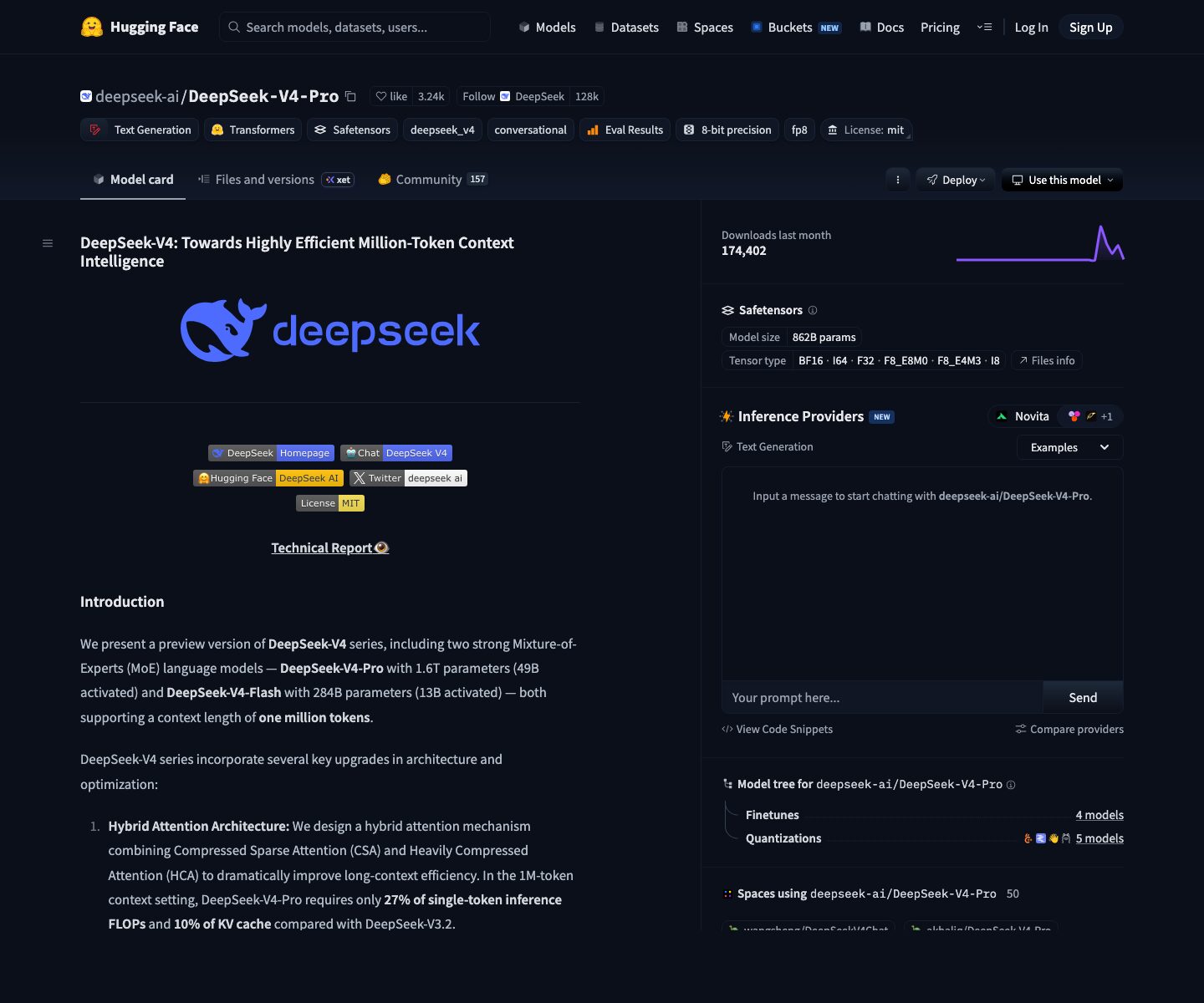
Task: Click the xet badge on Files tab
Action: point(338,180)
